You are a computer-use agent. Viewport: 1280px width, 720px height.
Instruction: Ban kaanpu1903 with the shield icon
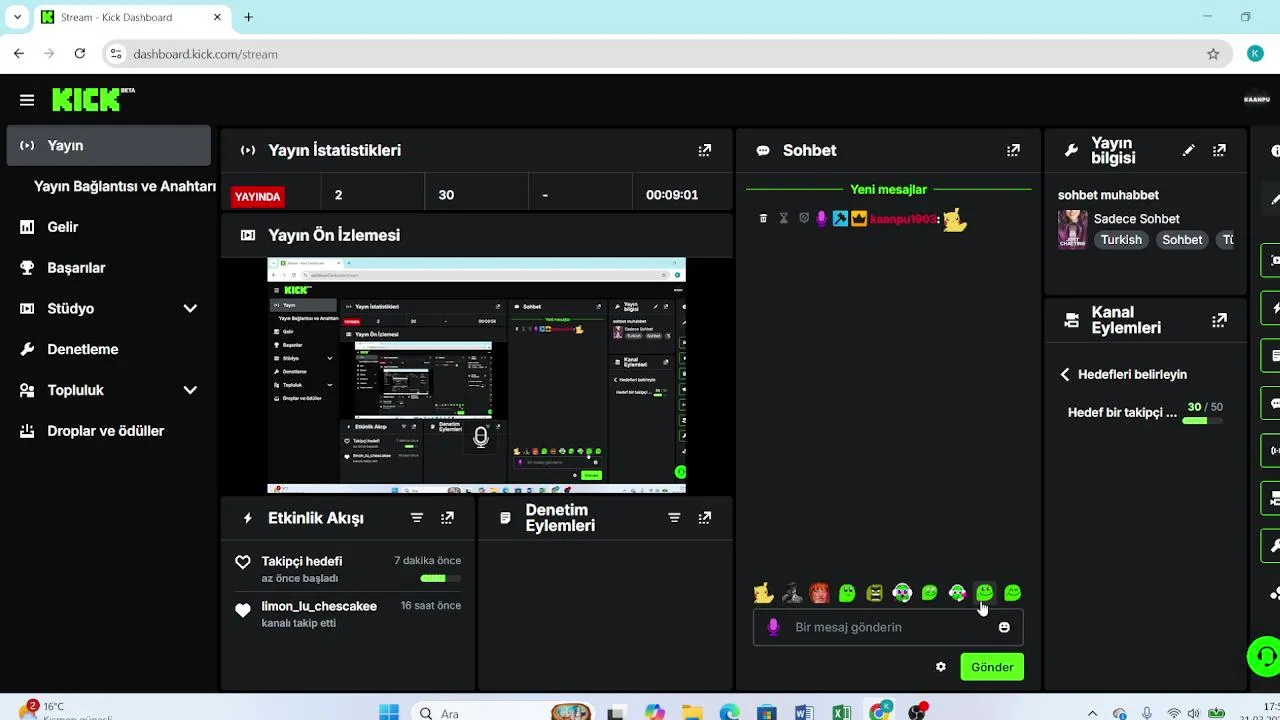pyautogui.click(x=804, y=218)
